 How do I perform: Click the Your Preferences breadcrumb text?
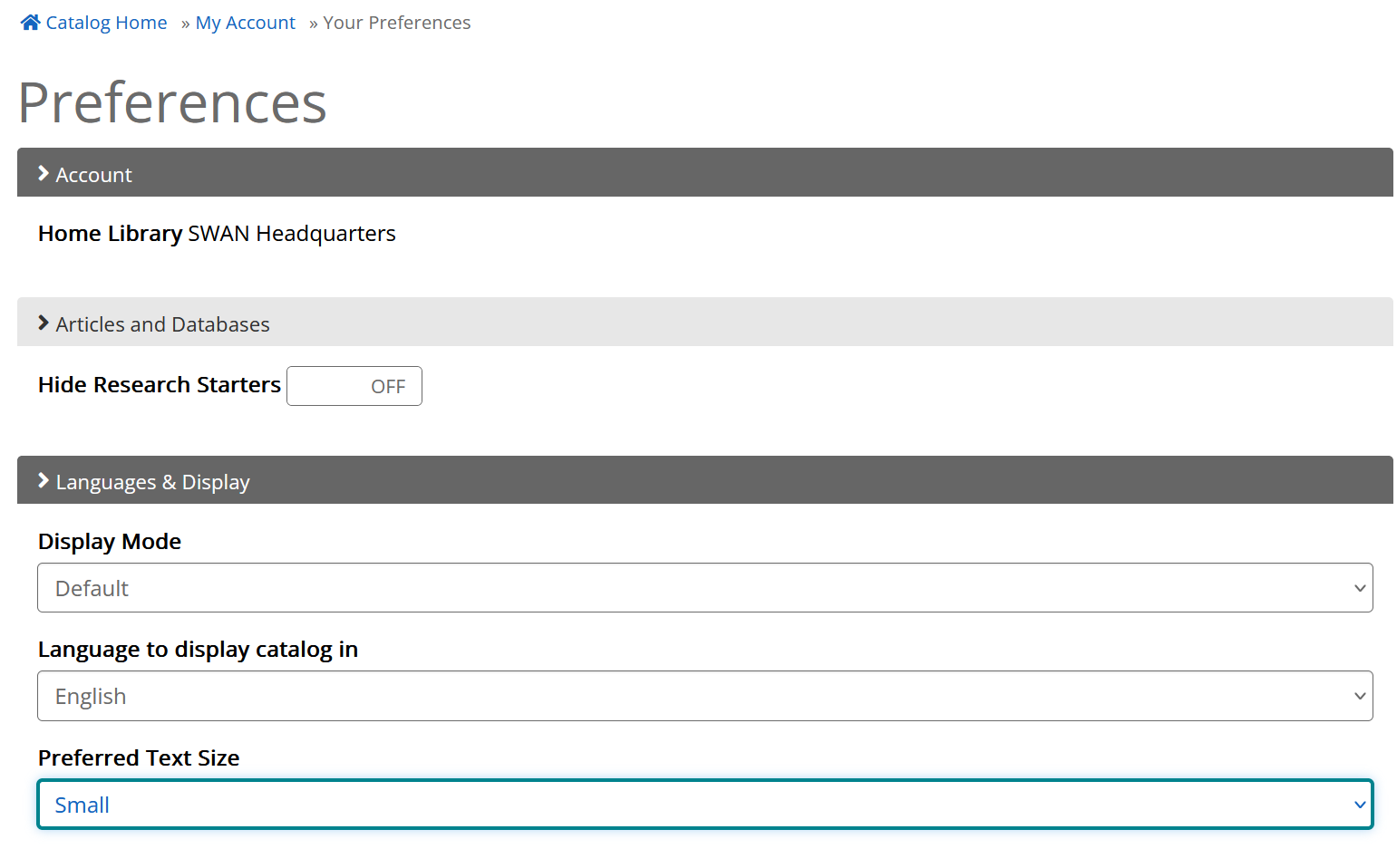click(x=396, y=23)
